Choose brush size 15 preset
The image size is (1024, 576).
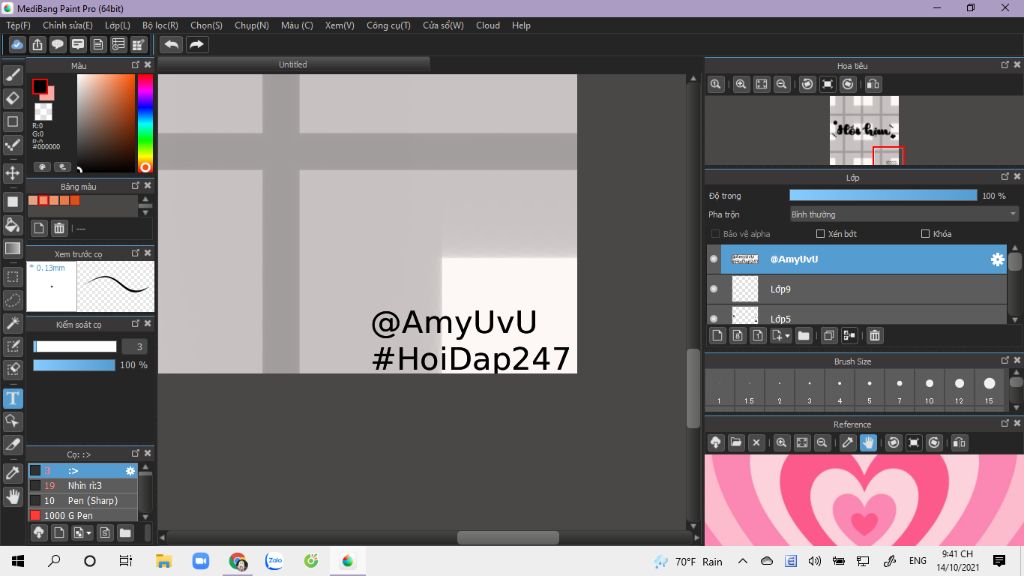tap(989, 389)
